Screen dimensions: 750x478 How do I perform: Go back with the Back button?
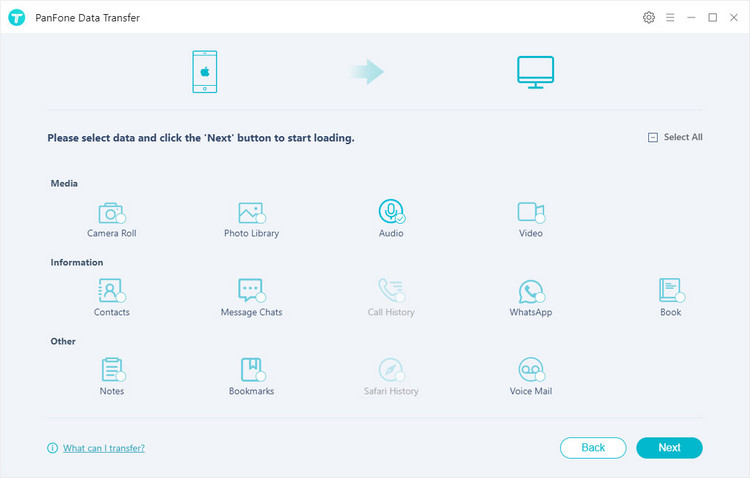(x=593, y=448)
